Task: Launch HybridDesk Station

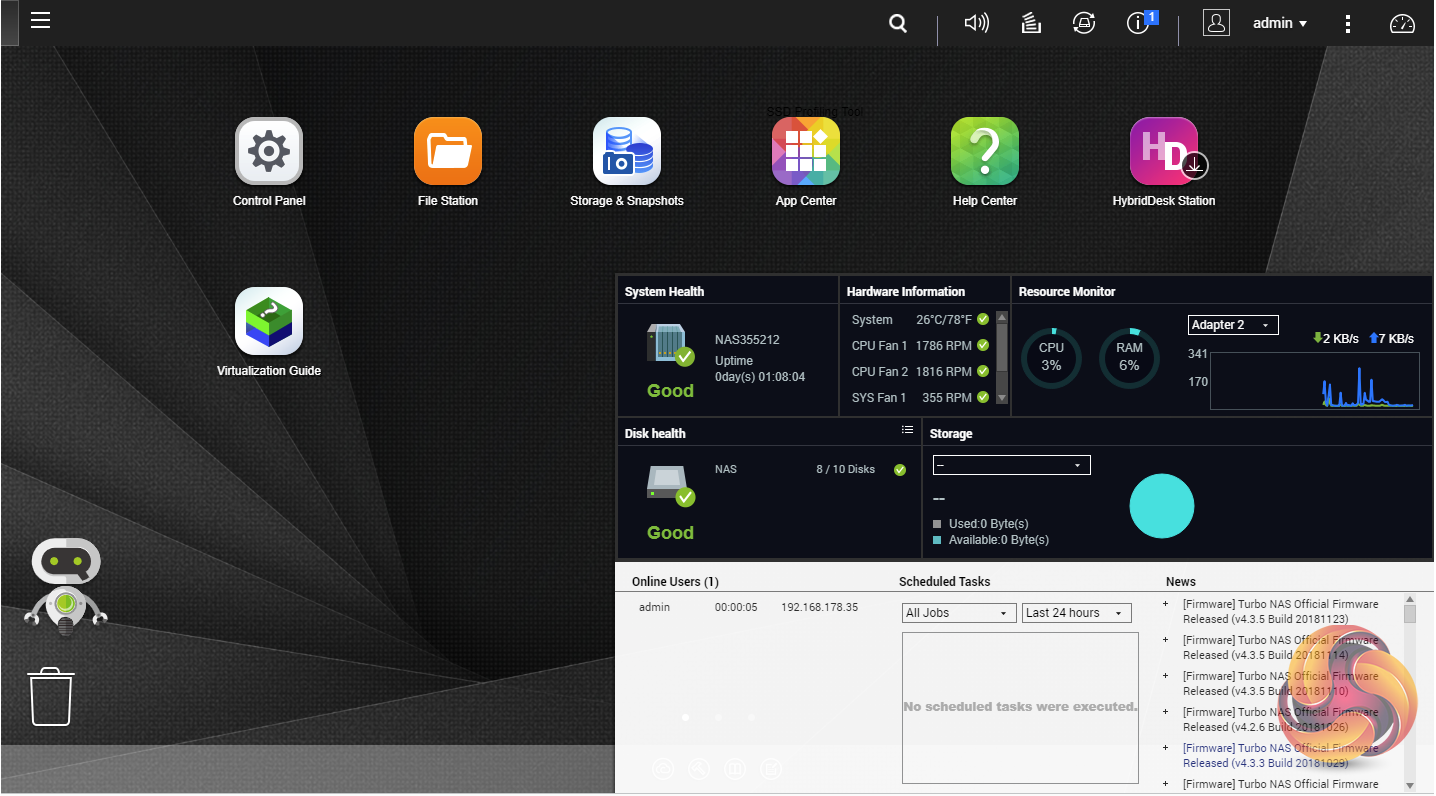Action: [1163, 152]
